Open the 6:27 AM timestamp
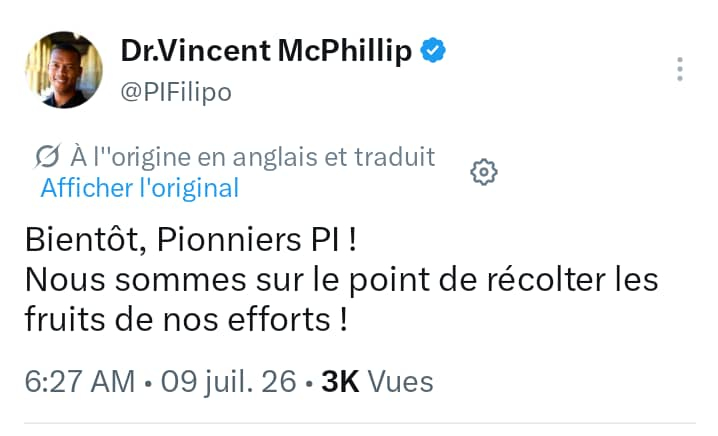The width and height of the screenshot is (718, 436). pos(80,382)
